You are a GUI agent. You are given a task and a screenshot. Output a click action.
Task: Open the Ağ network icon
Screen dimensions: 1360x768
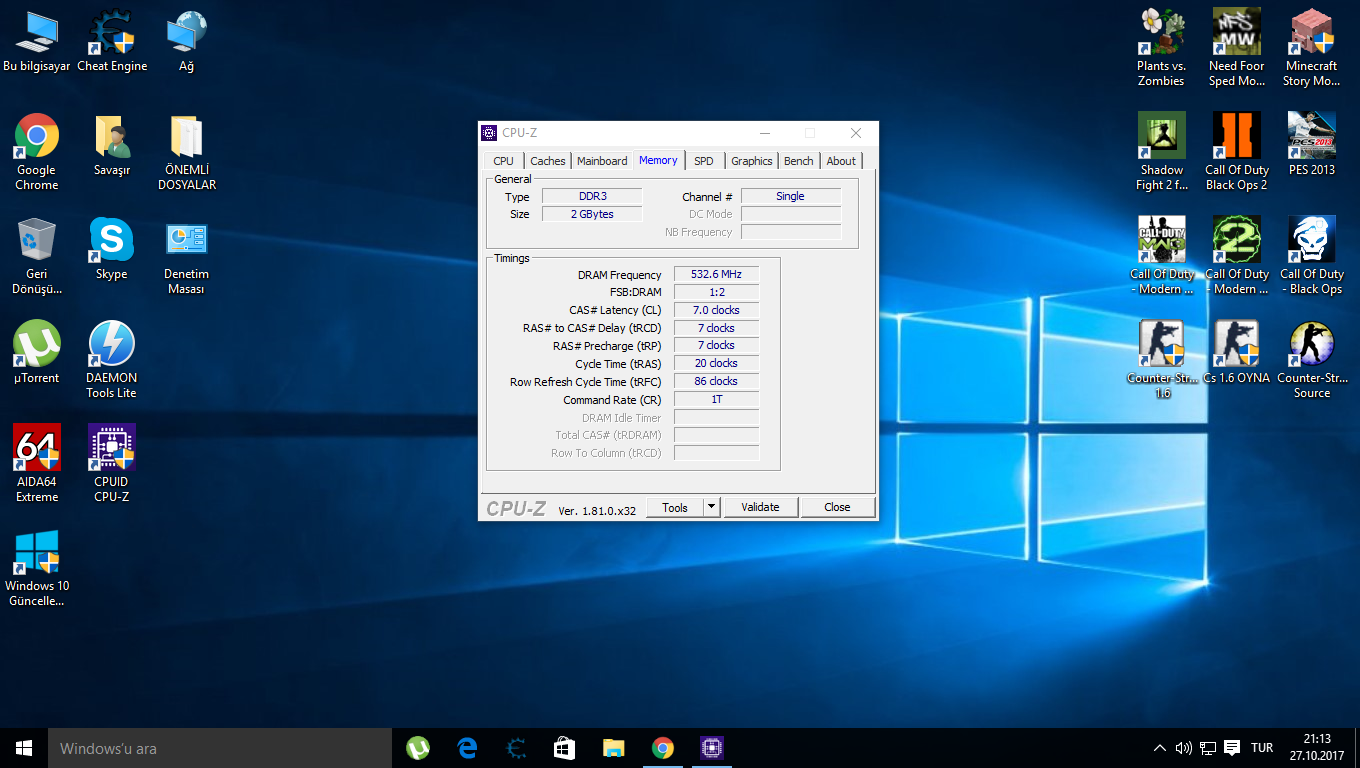coord(186,41)
